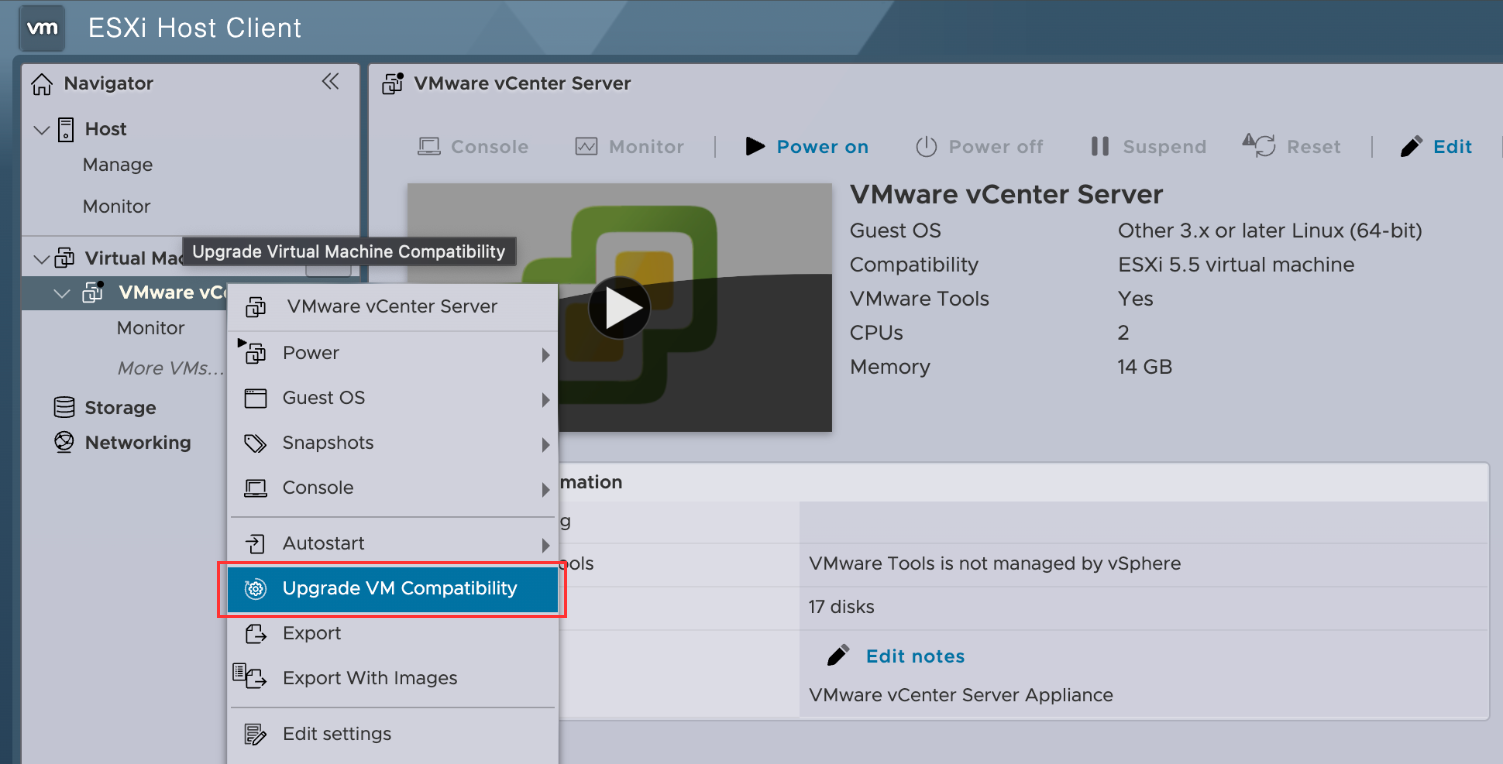Click the 17 disks value
Image resolution: width=1503 pixels, height=764 pixels.
841,607
